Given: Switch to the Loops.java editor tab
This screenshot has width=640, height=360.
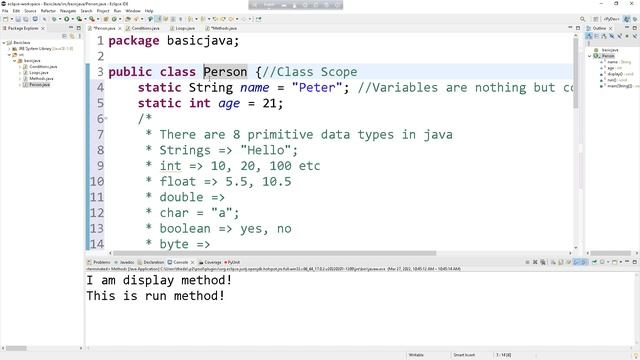Looking at the screenshot, I should pos(182,28).
